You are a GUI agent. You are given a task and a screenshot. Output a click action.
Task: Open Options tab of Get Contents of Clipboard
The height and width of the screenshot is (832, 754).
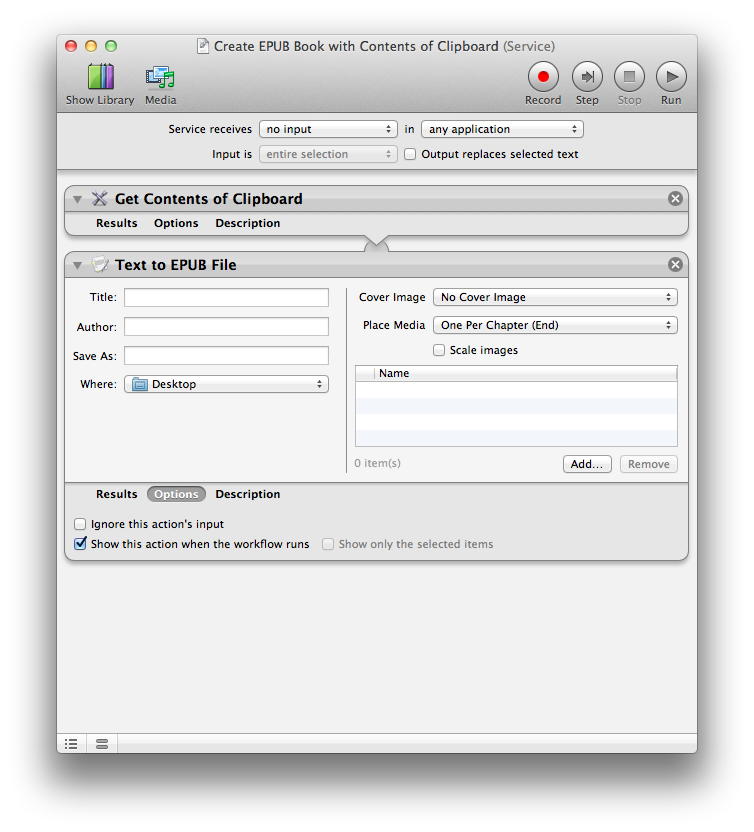click(x=176, y=223)
